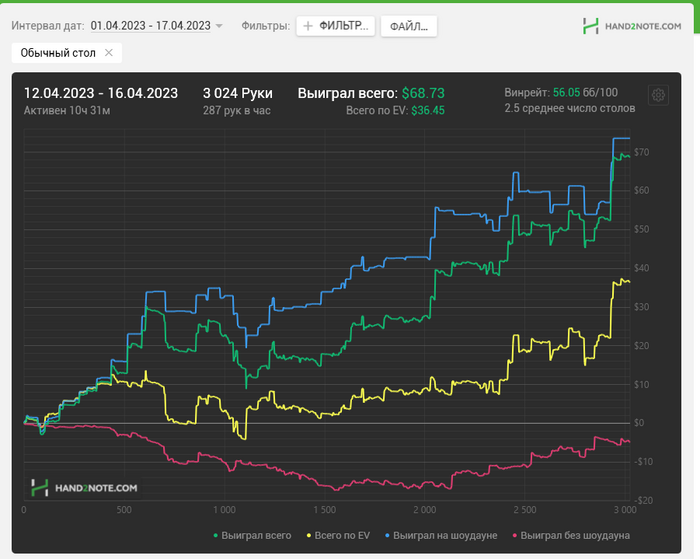Click the 1 500 hands axis label

point(325,510)
